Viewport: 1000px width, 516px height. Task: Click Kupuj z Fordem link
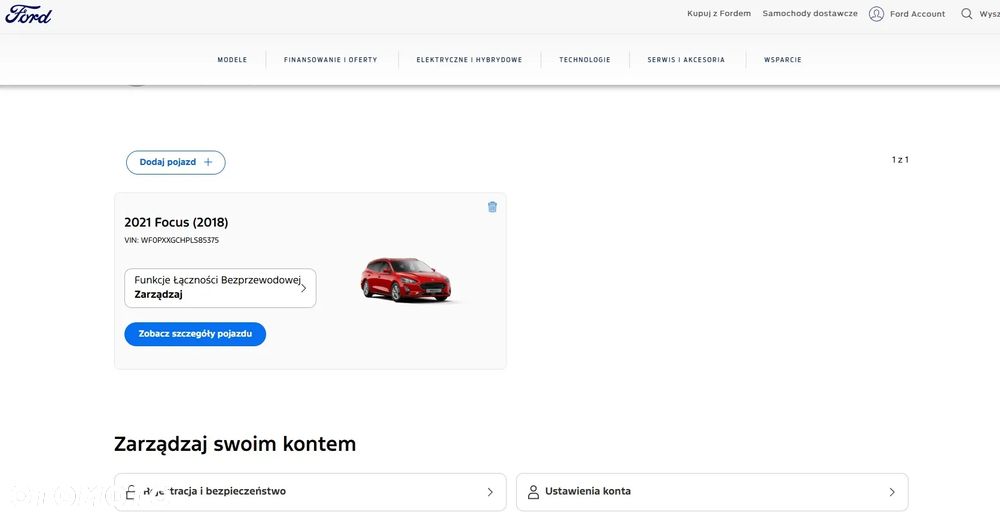(x=719, y=13)
